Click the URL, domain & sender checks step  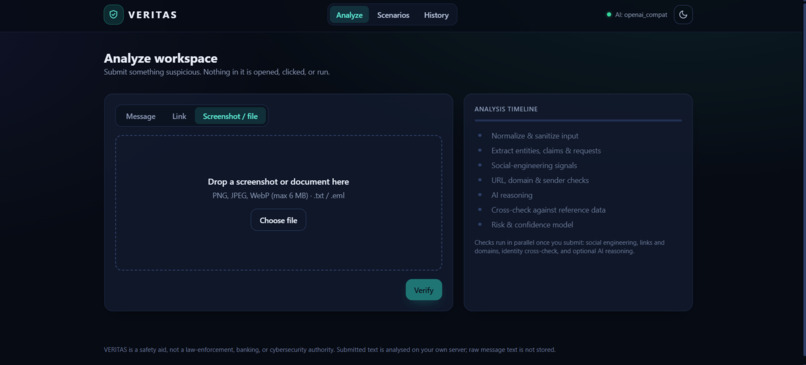click(540, 180)
